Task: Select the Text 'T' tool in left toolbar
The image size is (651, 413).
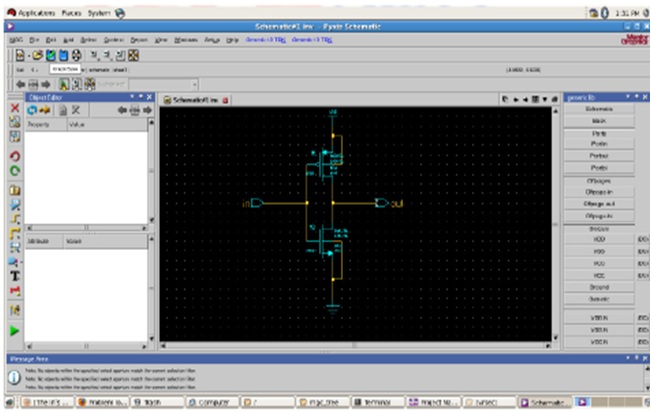Action: click(15, 274)
